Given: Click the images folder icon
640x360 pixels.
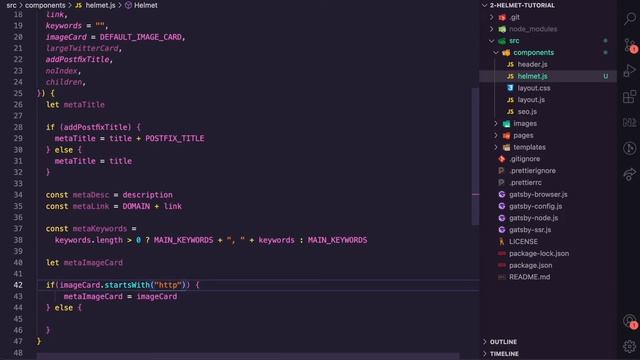Looking at the screenshot, I should click(x=507, y=124).
